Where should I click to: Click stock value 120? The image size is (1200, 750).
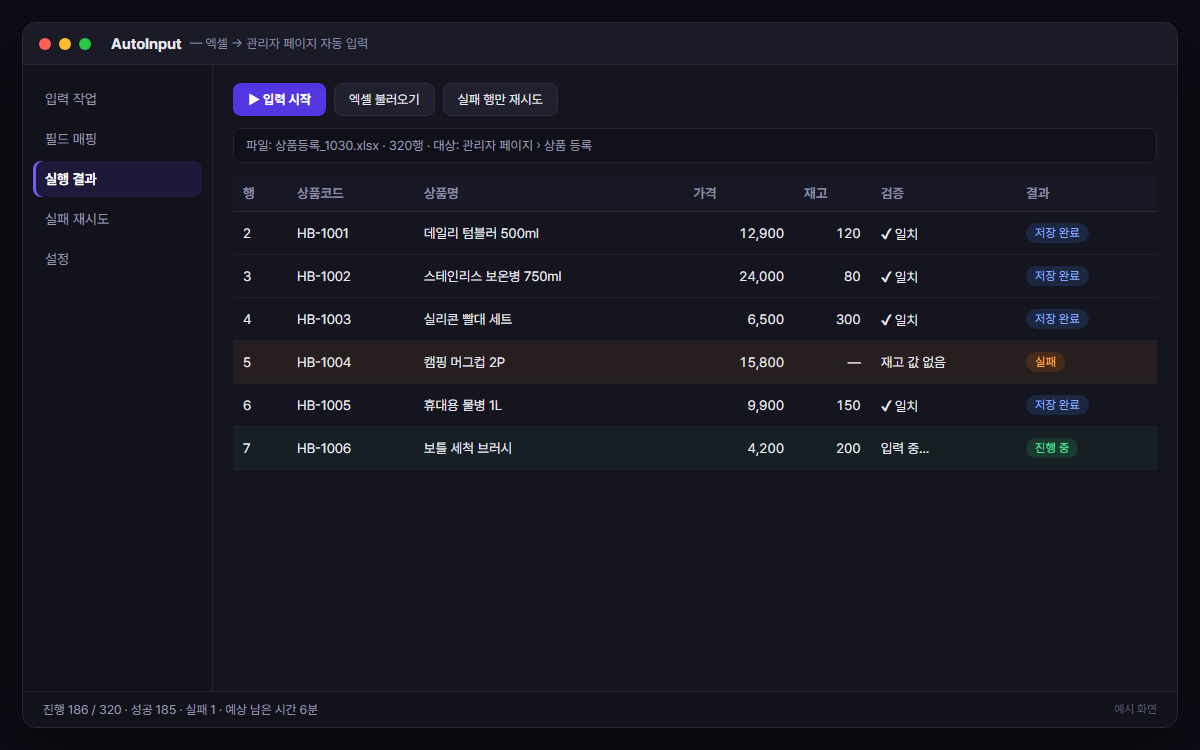pos(848,233)
